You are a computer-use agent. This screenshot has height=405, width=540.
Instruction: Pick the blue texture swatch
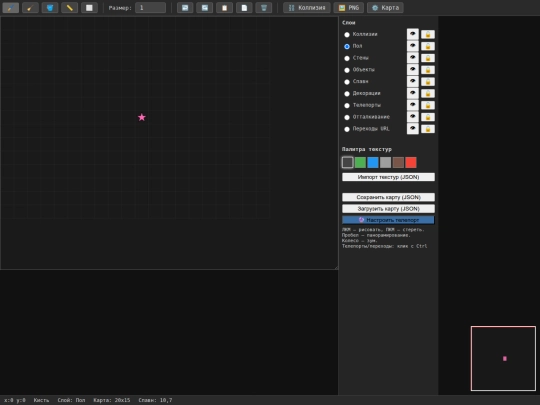click(373, 162)
